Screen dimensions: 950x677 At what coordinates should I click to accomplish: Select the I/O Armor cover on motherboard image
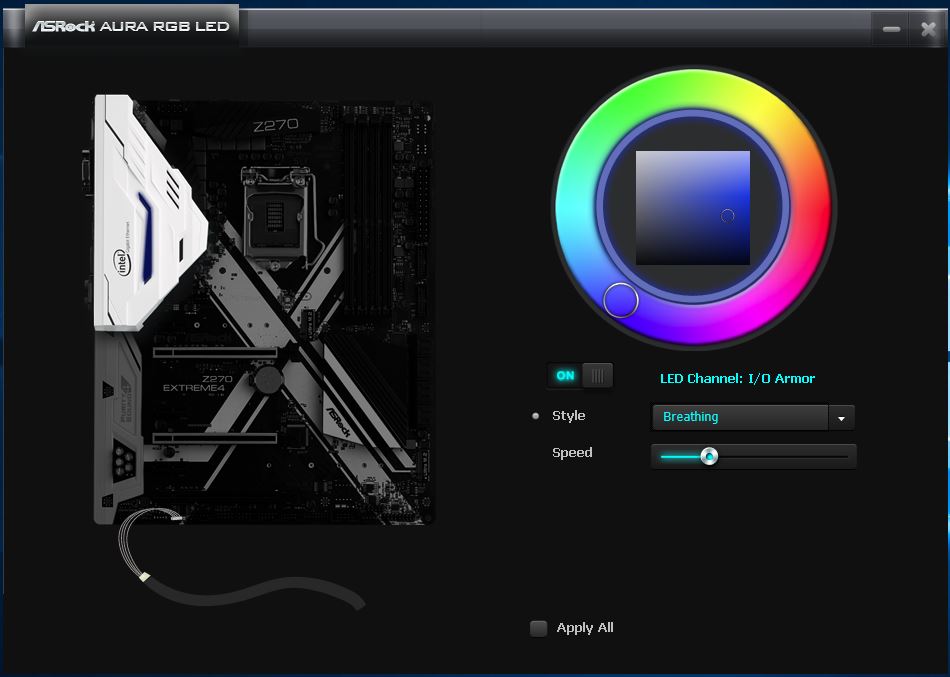(148, 212)
